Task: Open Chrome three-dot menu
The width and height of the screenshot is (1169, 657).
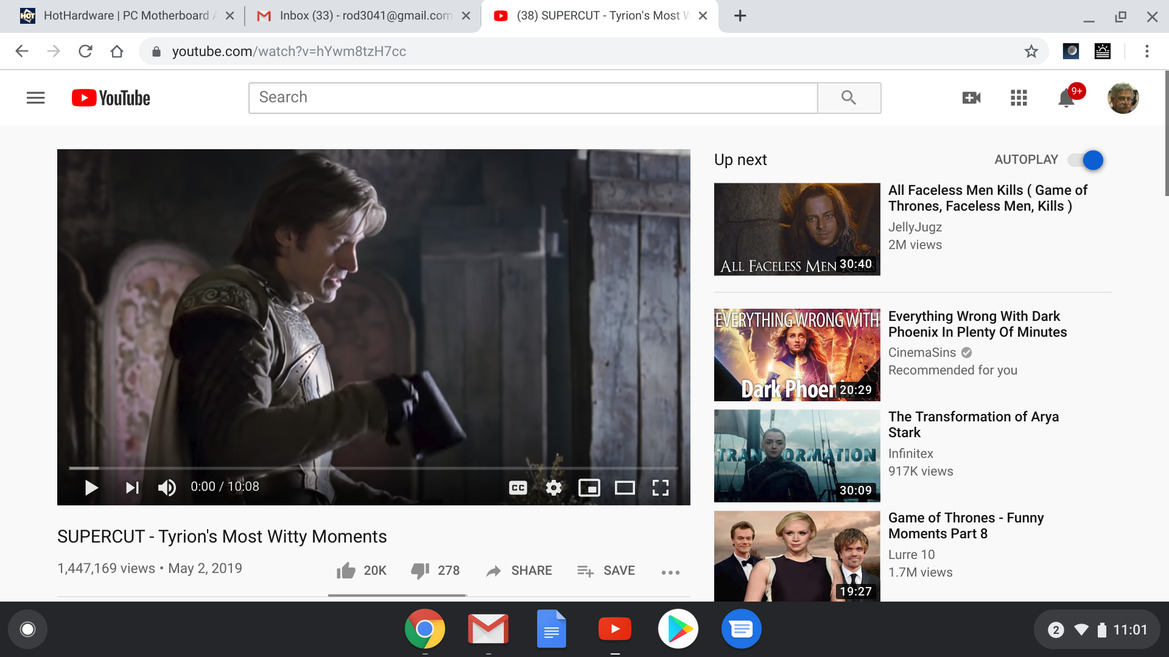Action: (x=1147, y=51)
